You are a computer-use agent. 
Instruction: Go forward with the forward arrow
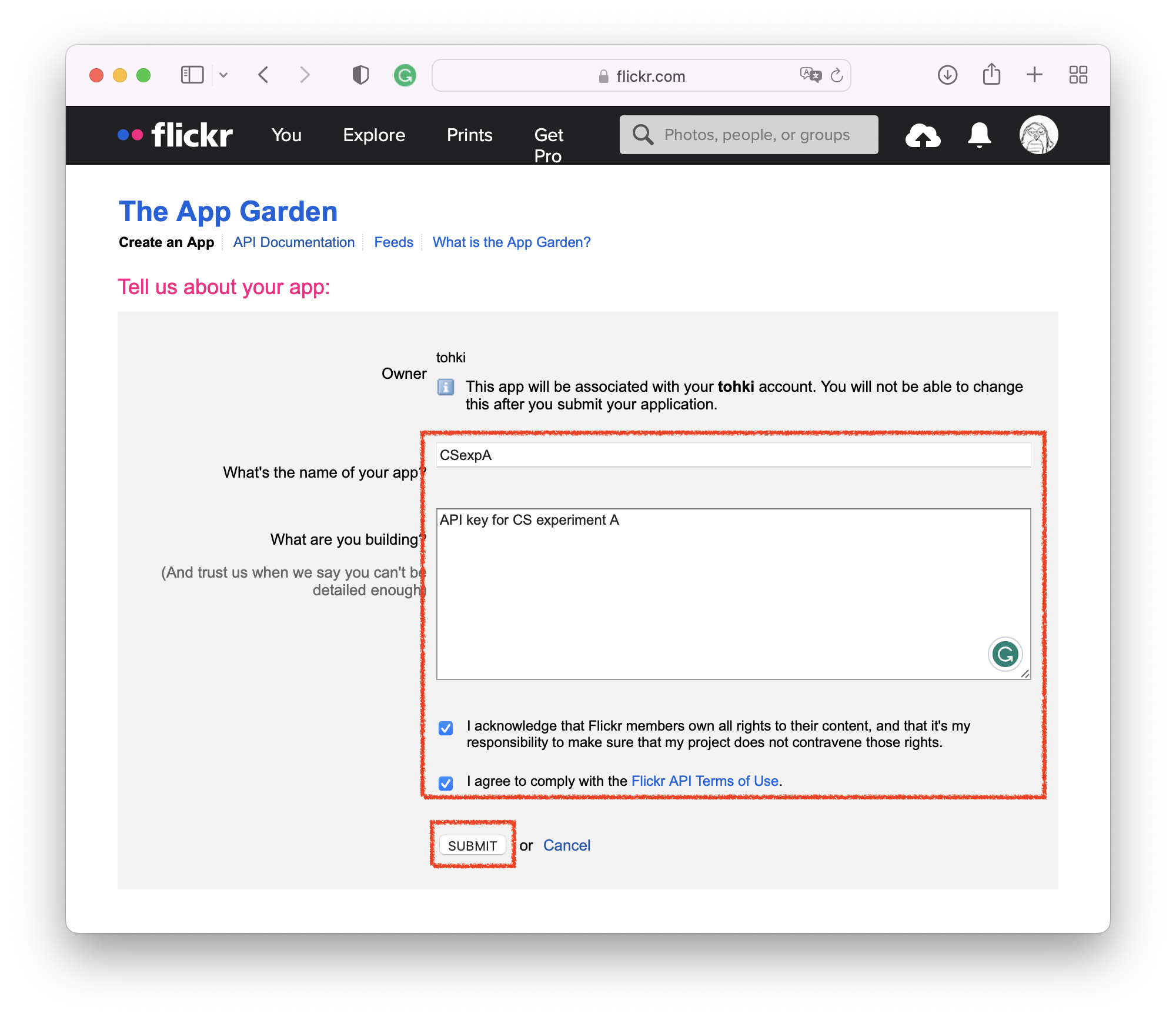tap(305, 75)
